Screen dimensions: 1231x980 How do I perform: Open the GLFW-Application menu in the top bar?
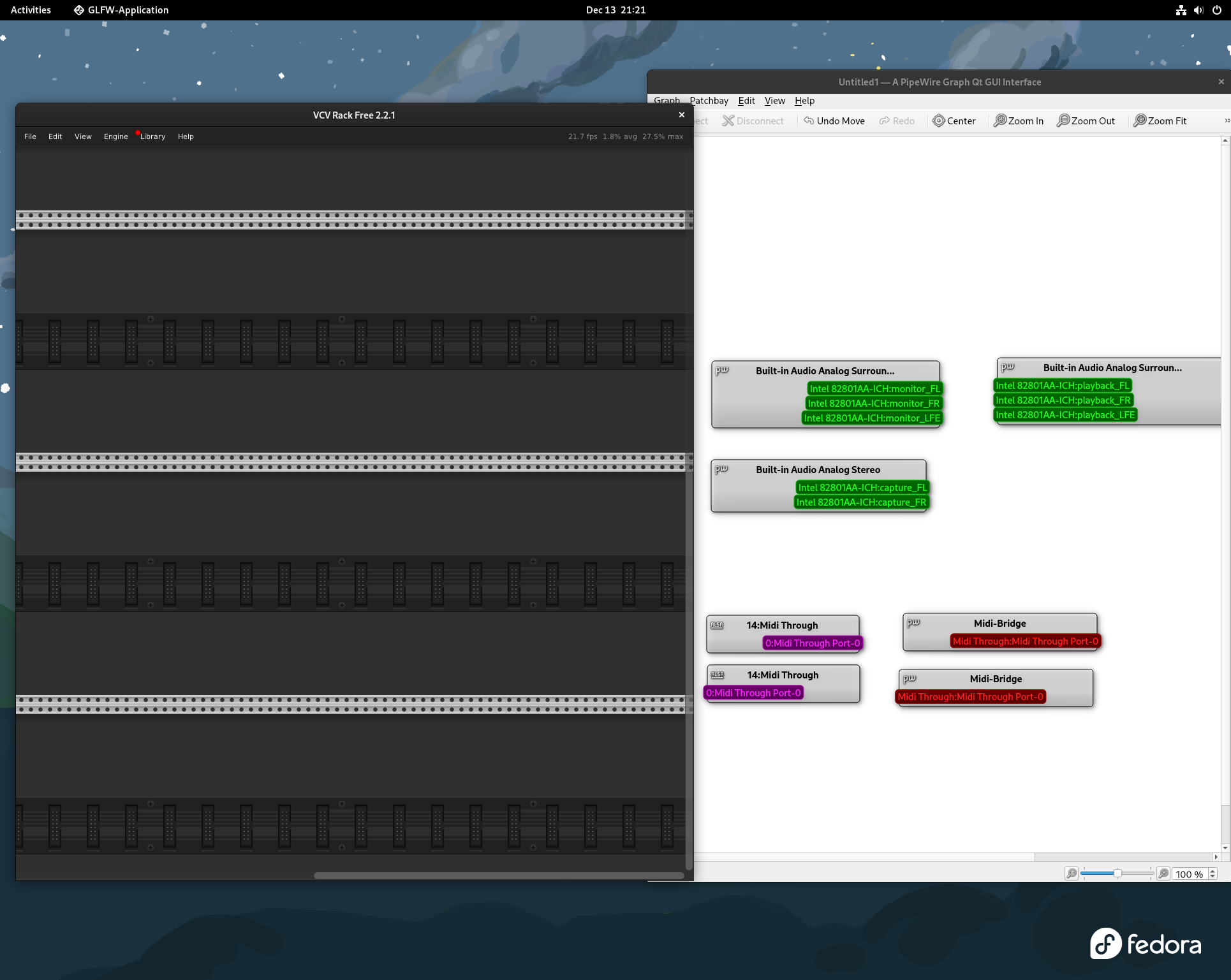[121, 10]
